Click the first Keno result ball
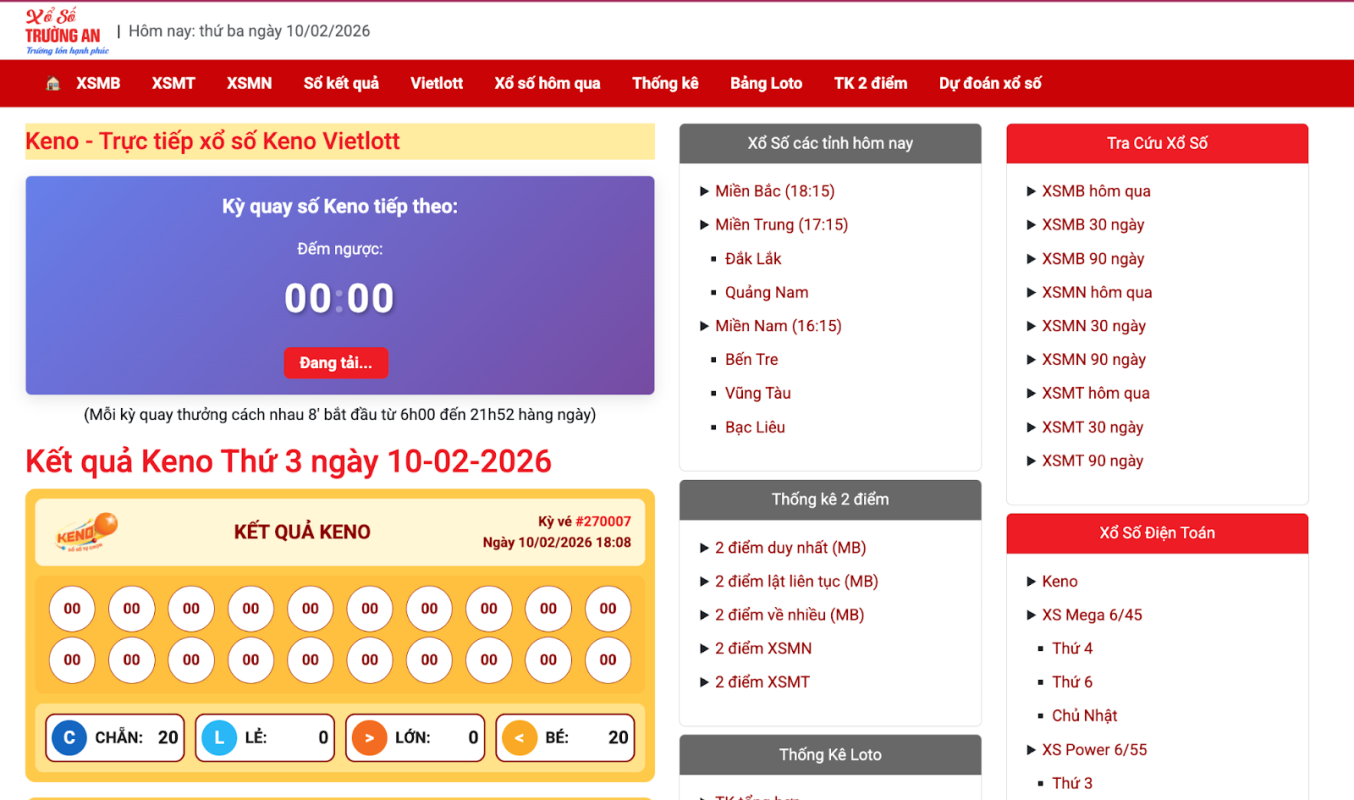This screenshot has width=1354, height=800. [72, 609]
